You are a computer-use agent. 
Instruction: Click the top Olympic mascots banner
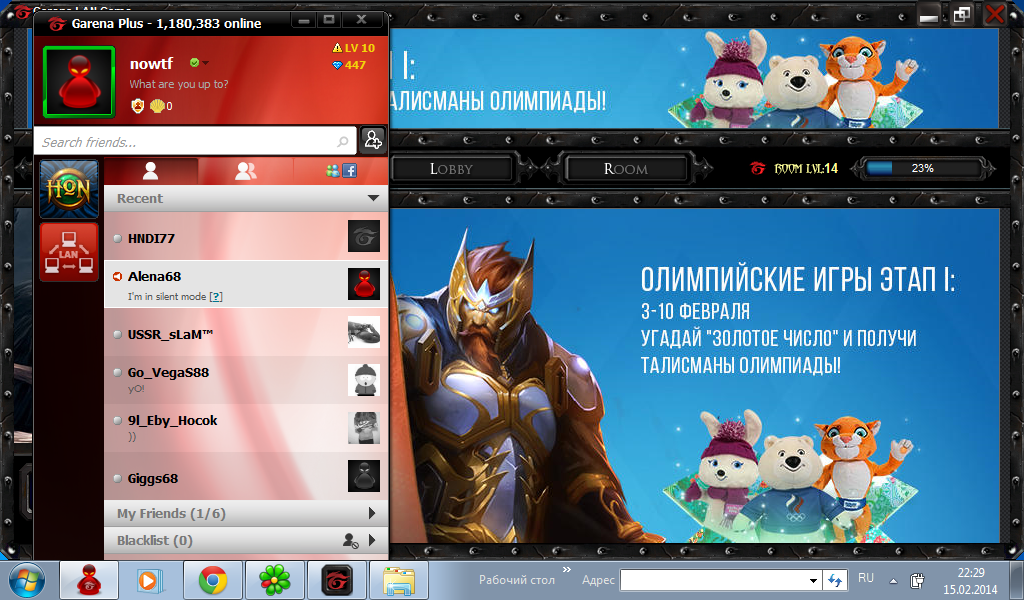tap(695, 78)
